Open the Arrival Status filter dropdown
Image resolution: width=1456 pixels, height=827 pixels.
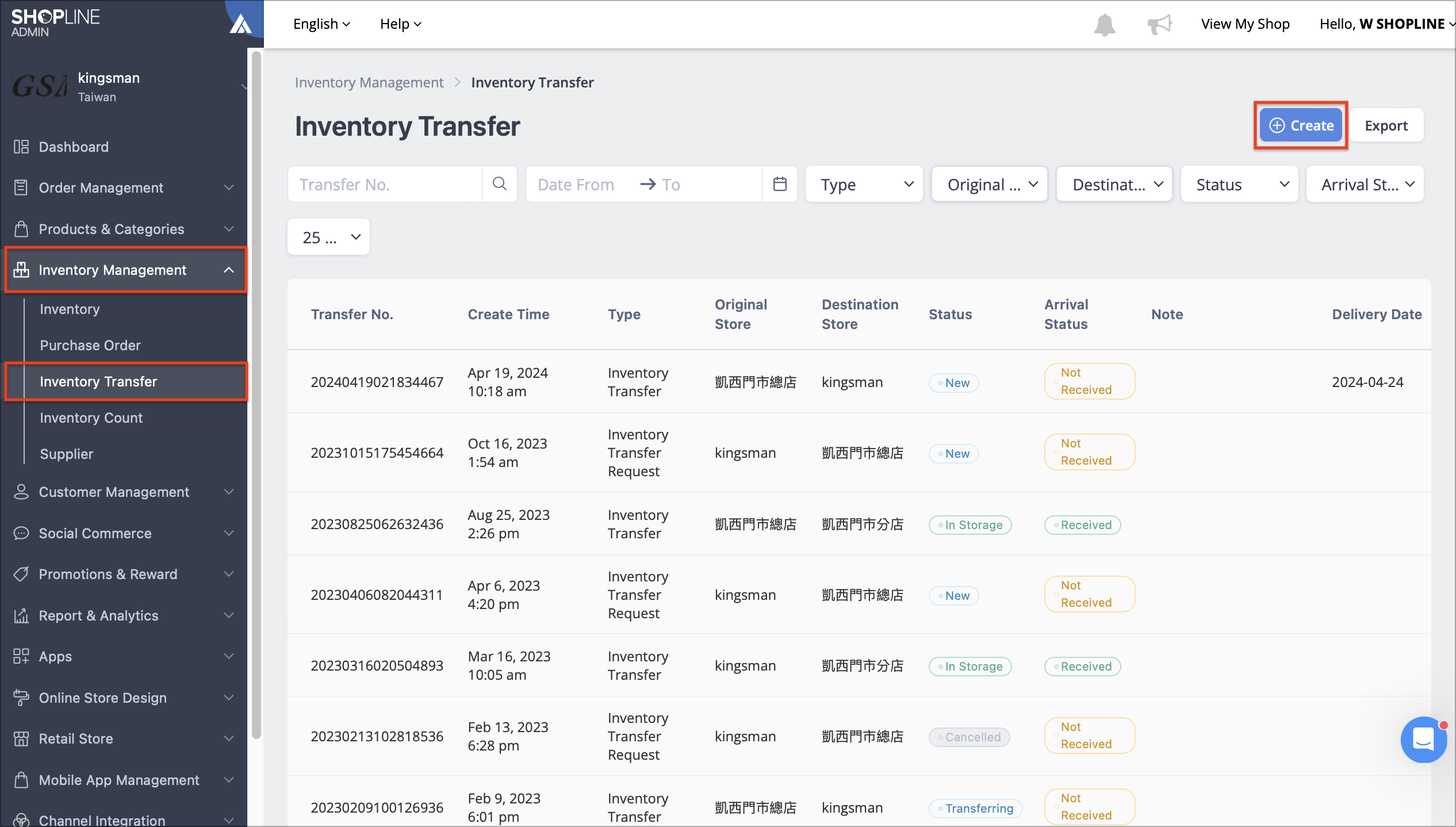pos(1365,184)
